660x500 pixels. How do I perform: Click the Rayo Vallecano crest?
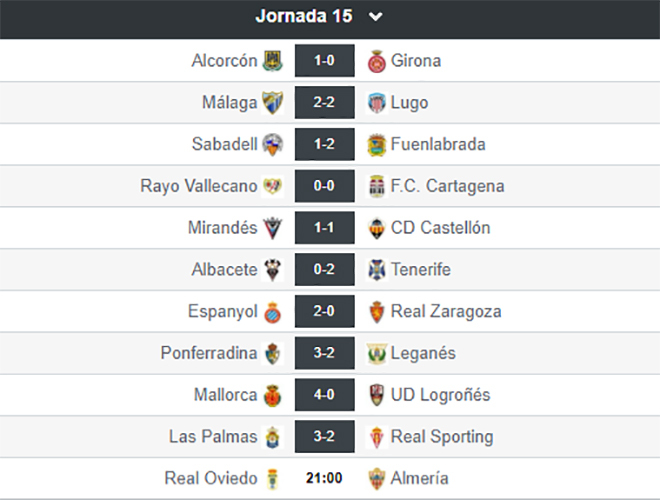tap(273, 186)
